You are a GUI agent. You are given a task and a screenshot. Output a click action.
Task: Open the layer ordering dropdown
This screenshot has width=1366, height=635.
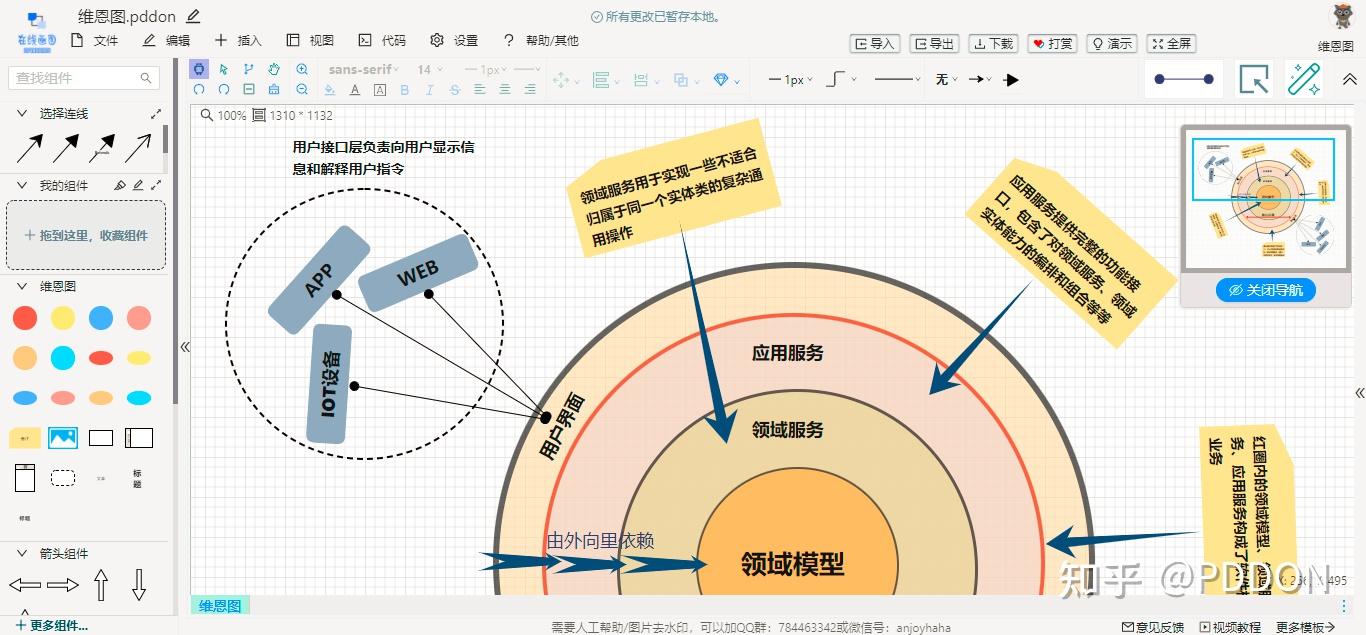coord(685,80)
